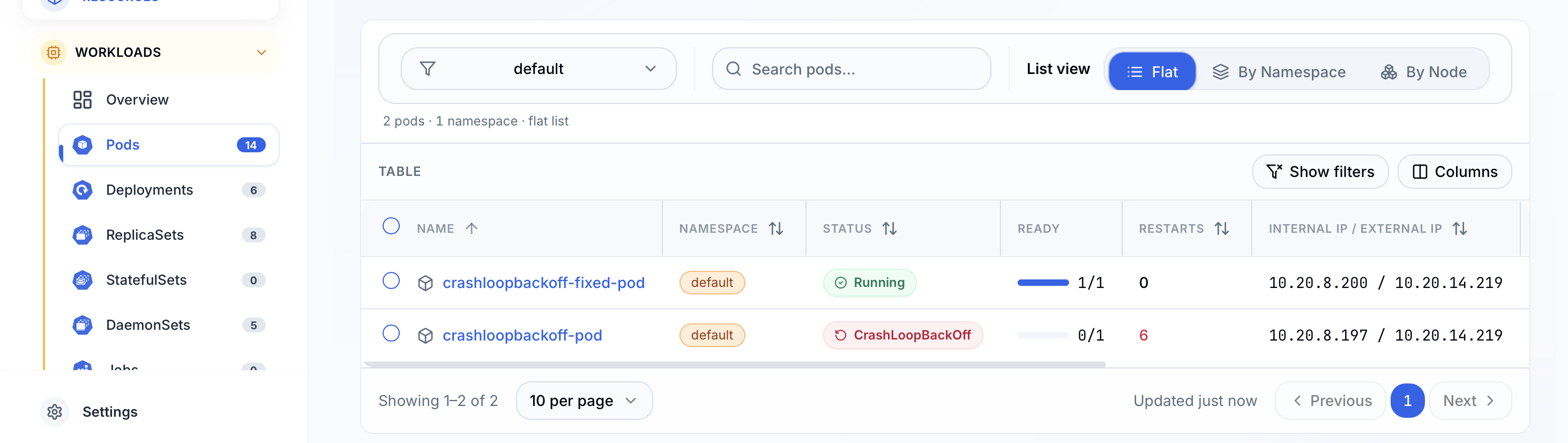
Task: Select the crashloopbackoff-pod row checkbox
Action: pos(391,333)
